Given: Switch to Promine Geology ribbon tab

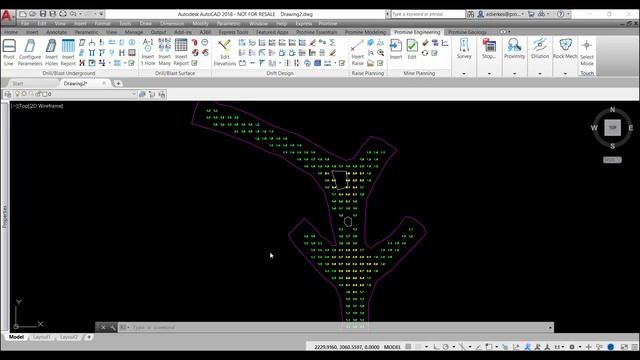Looking at the screenshot, I should (467, 32).
